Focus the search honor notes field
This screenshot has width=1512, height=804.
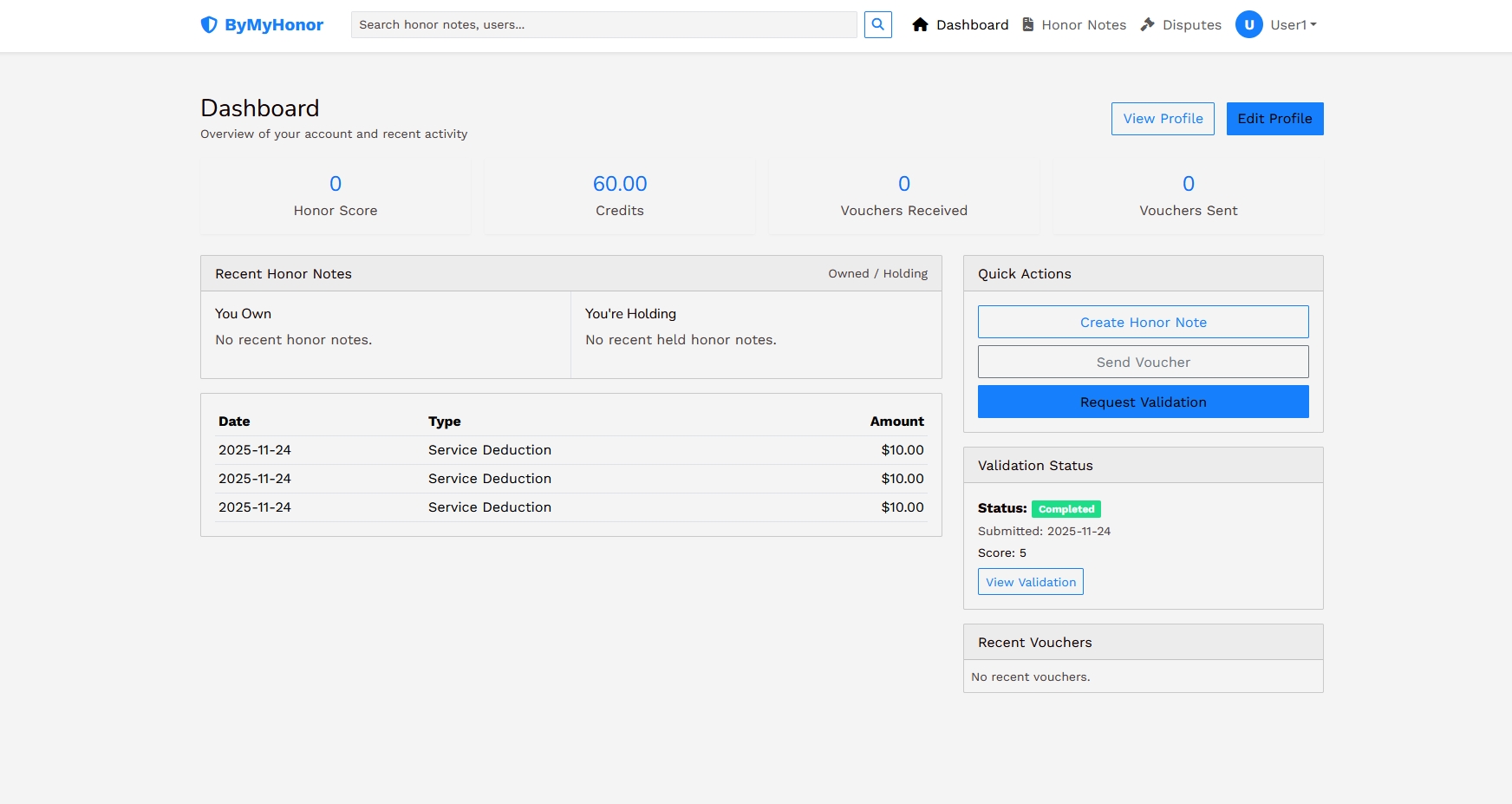coord(603,25)
